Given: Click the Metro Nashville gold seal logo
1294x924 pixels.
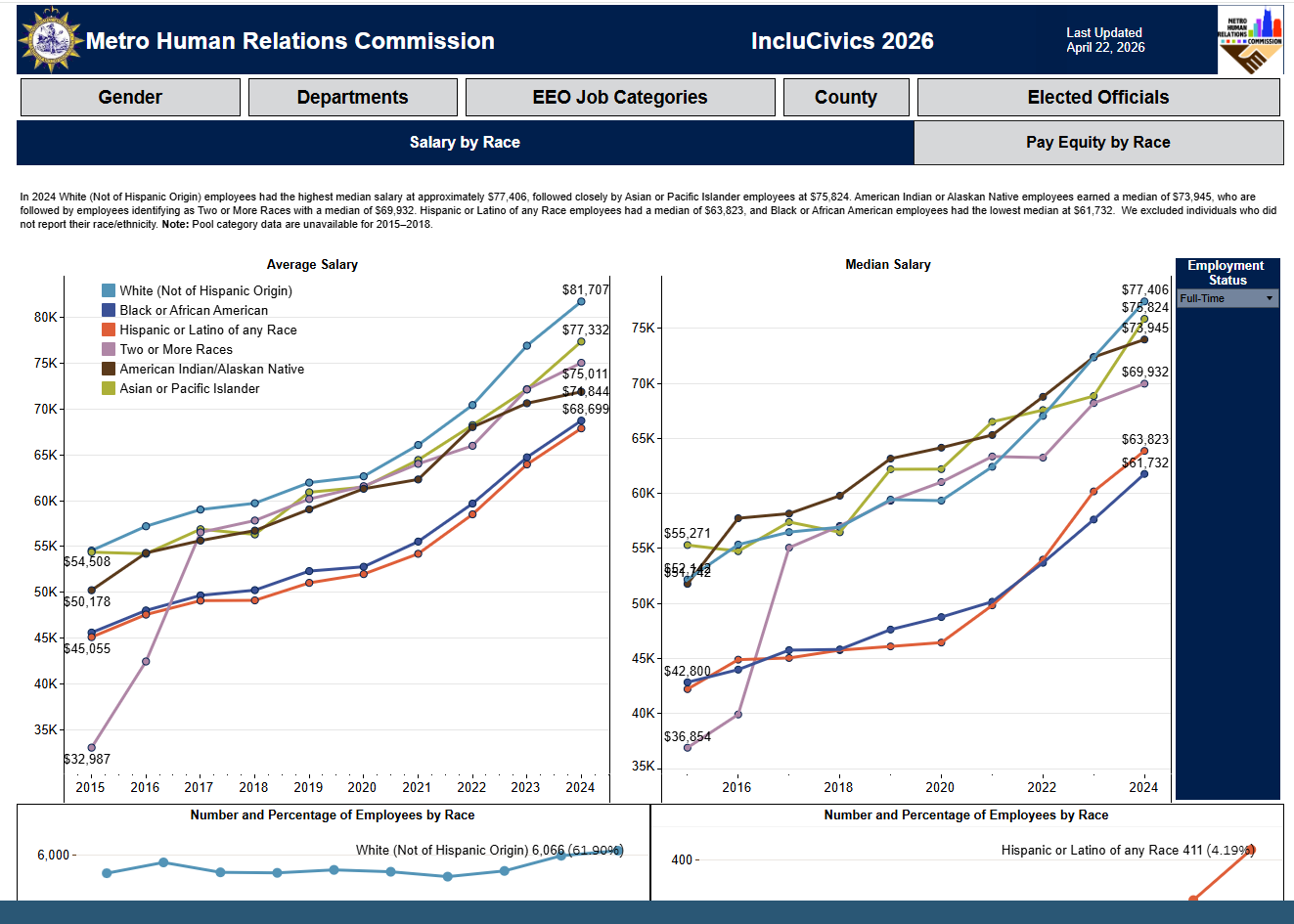Looking at the screenshot, I should 51,41.
